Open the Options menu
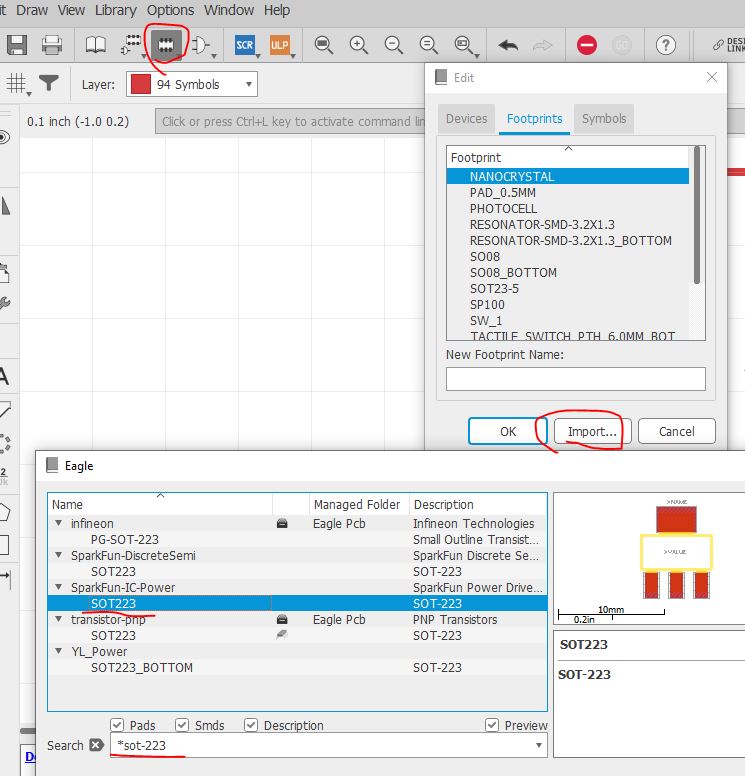 [170, 10]
